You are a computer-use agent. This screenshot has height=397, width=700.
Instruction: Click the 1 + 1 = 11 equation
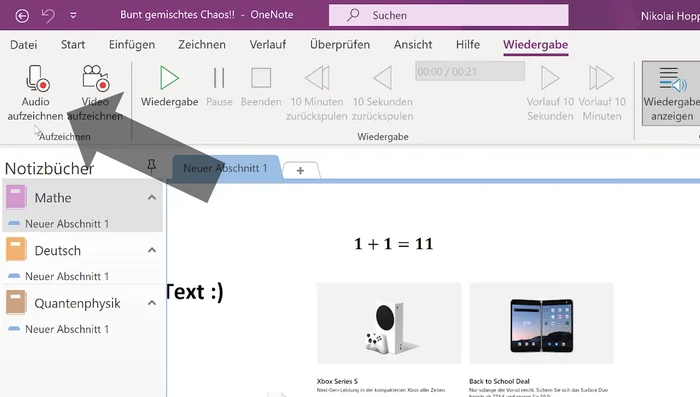coord(393,244)
